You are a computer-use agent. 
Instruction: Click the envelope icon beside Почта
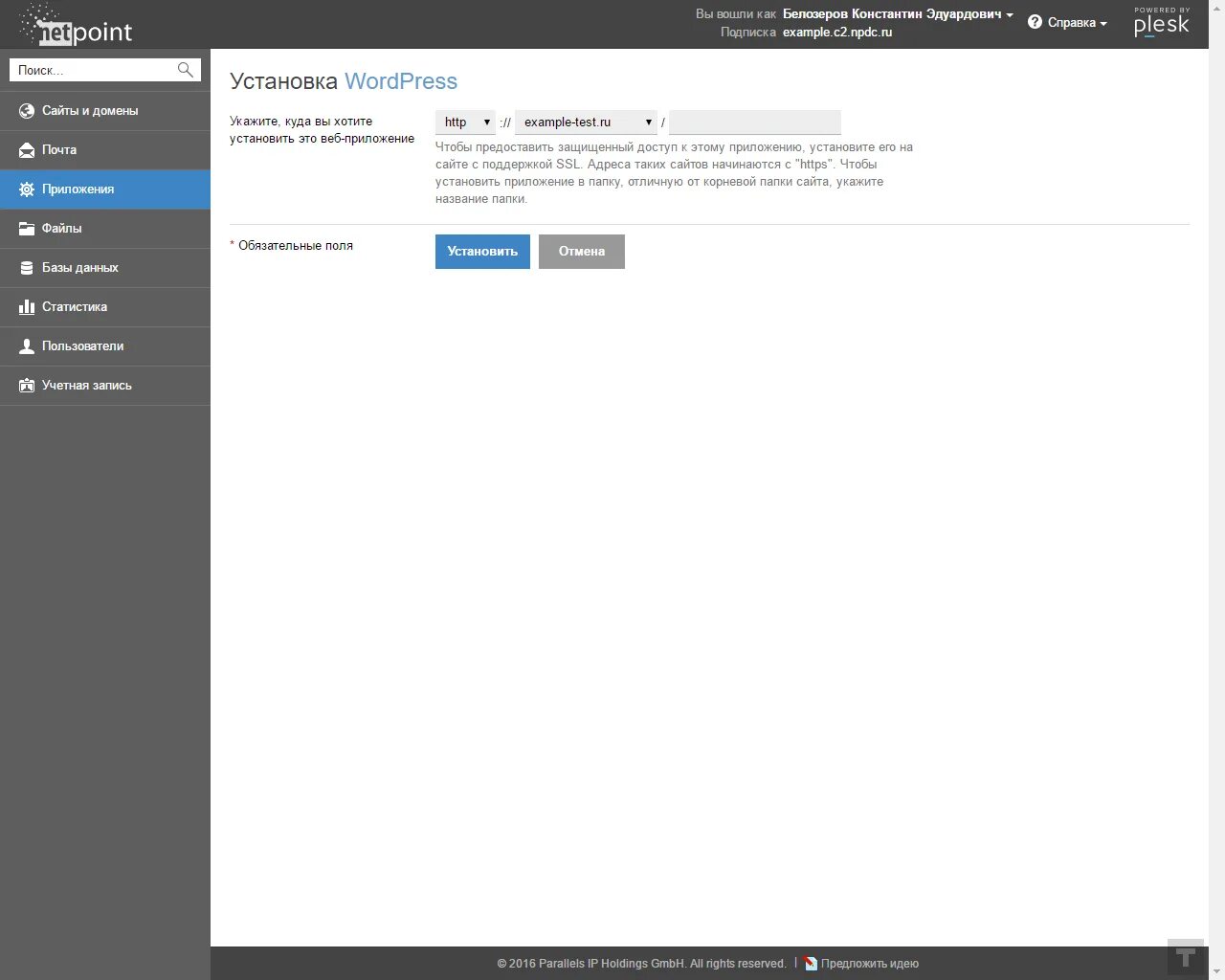click(27, 150)
